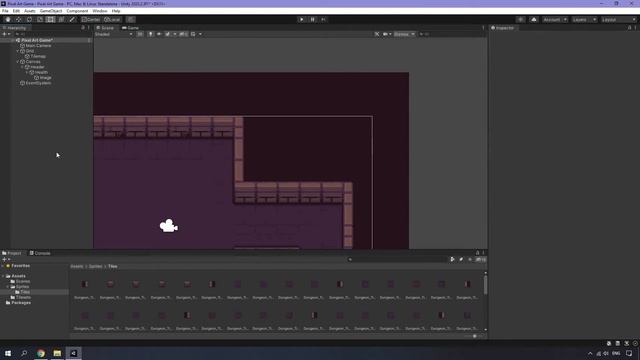This screenshot has width=640, height=360.
Task: Click the services icon left of cloud
Action: click(x=520, y=20)
